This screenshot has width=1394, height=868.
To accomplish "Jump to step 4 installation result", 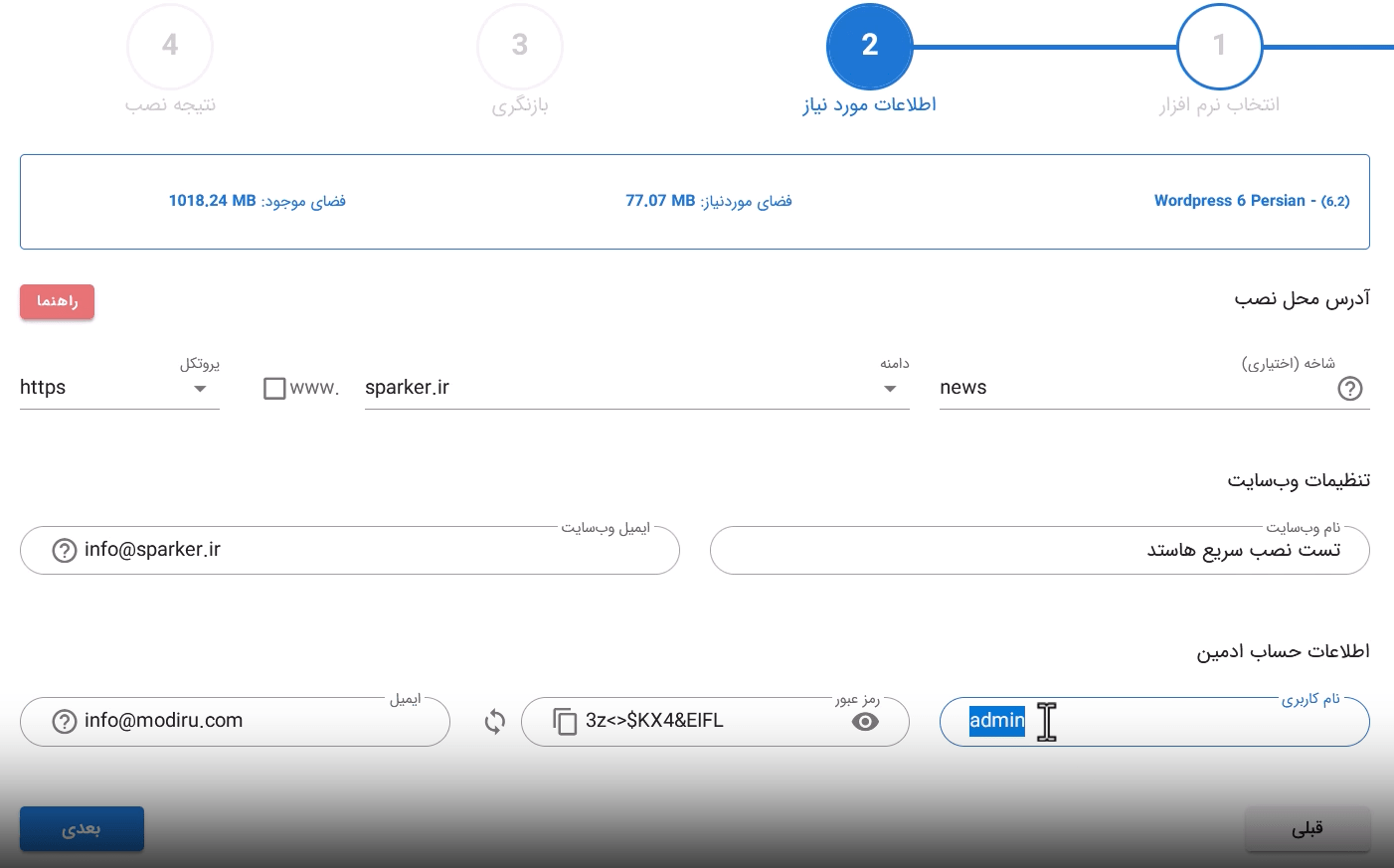I will point(170,46).
